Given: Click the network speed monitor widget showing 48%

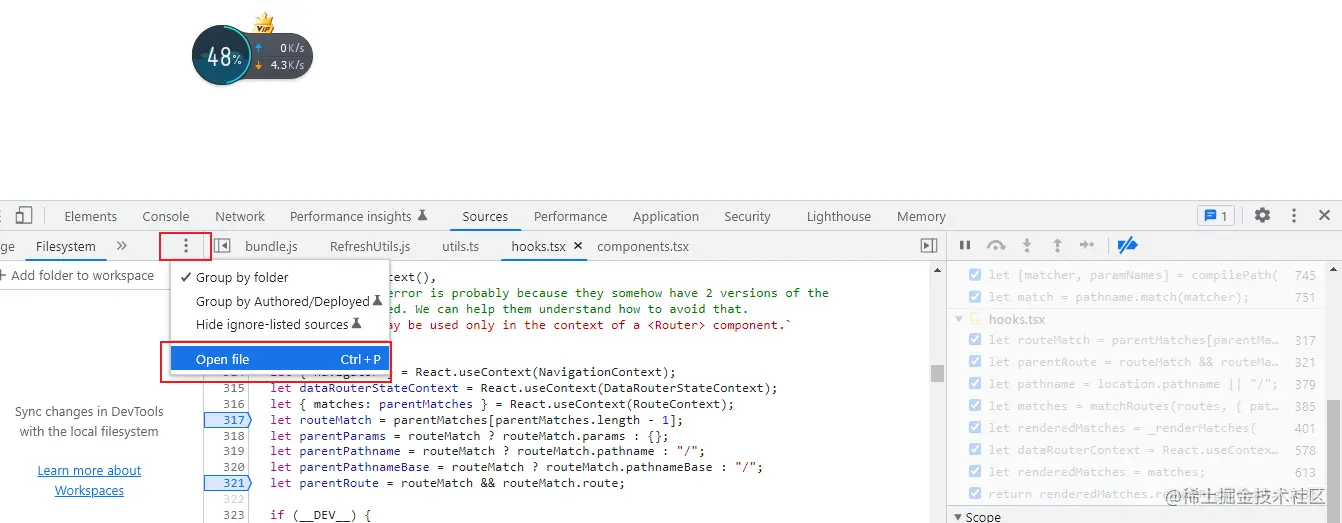Looking at the screenshot, I should pyautogui.click(x=252, y=56).
